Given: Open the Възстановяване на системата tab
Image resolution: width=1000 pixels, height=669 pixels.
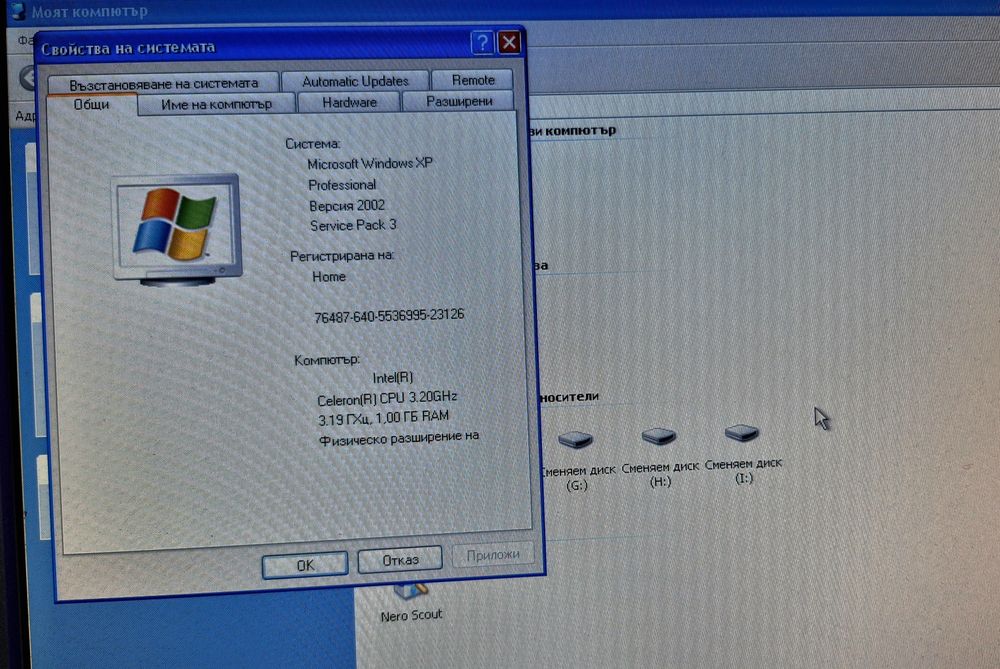Looking at the screenshot, I should 163,83.
